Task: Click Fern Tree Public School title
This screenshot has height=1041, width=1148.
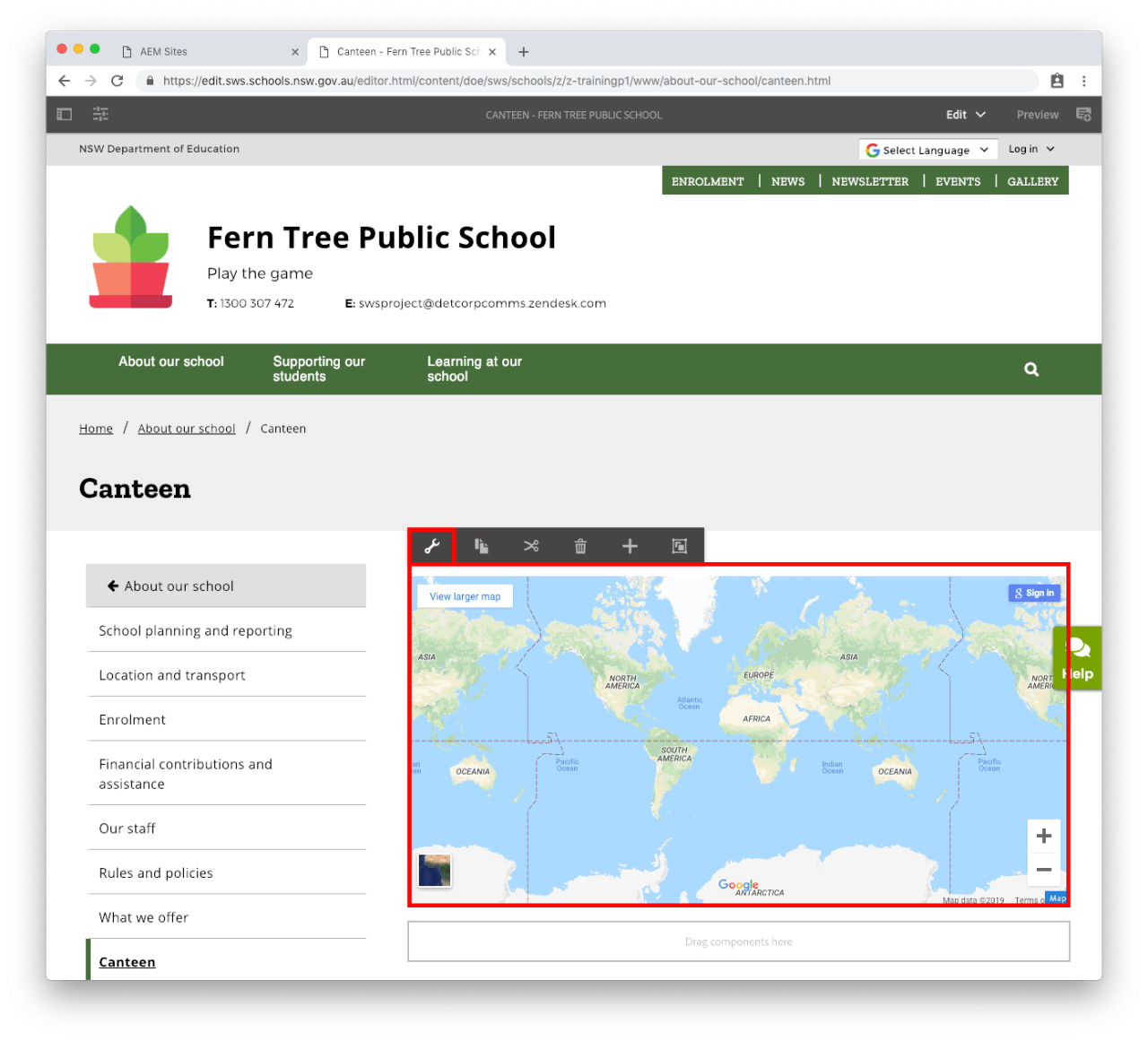Action: 382,238
